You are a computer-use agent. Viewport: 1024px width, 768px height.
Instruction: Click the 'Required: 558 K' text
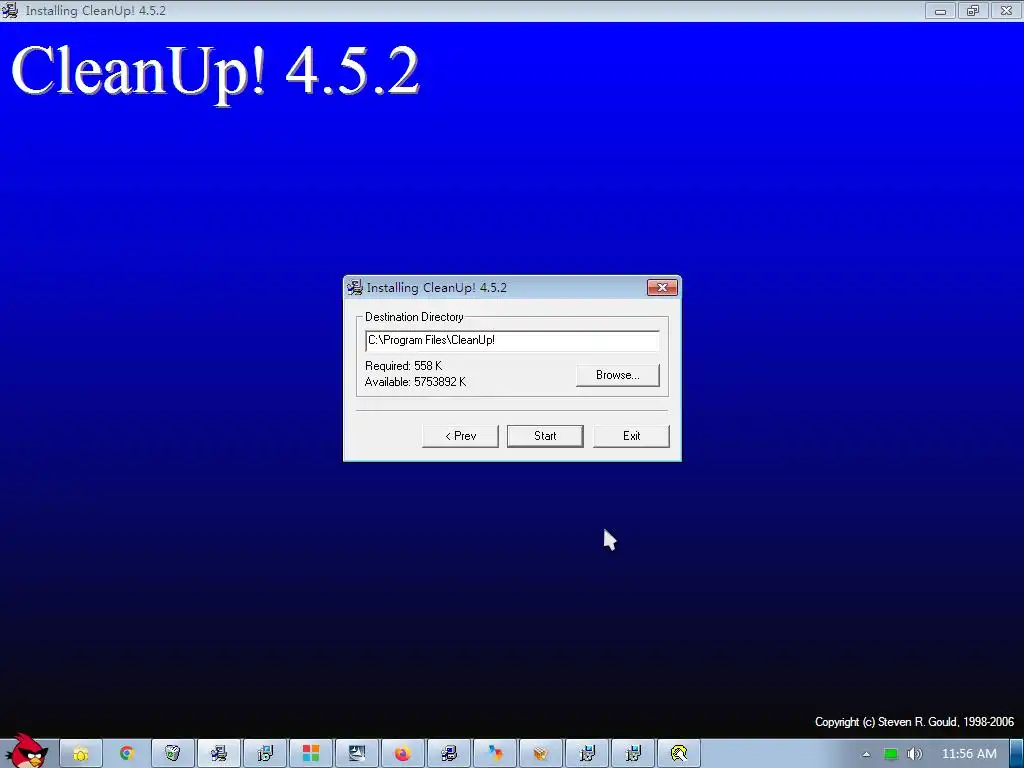pyautogui.click(x=404, y=366)
